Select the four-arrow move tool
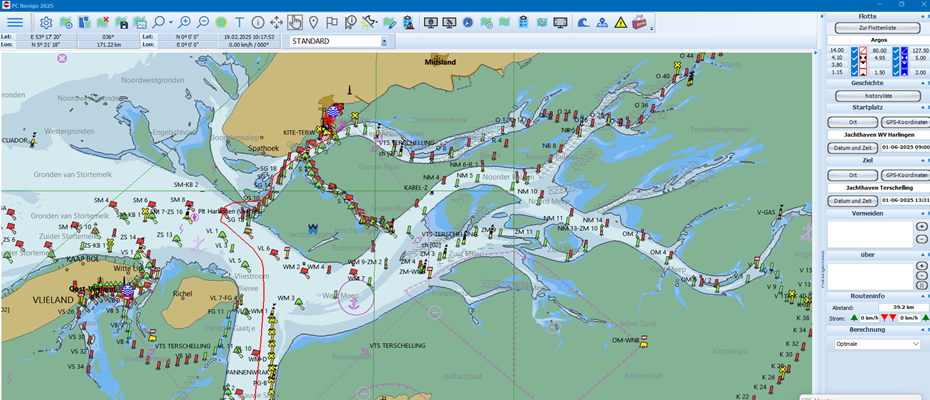 coord(276,23)
